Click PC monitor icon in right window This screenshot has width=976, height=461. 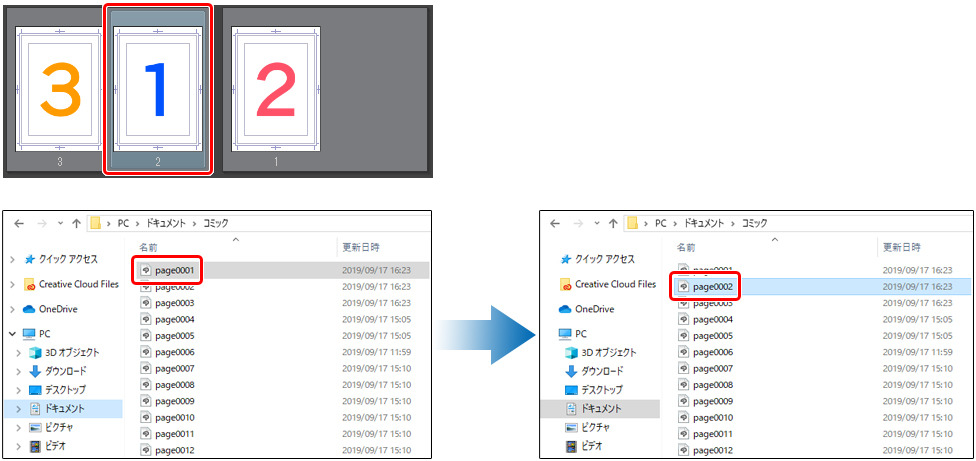point(565,334)
